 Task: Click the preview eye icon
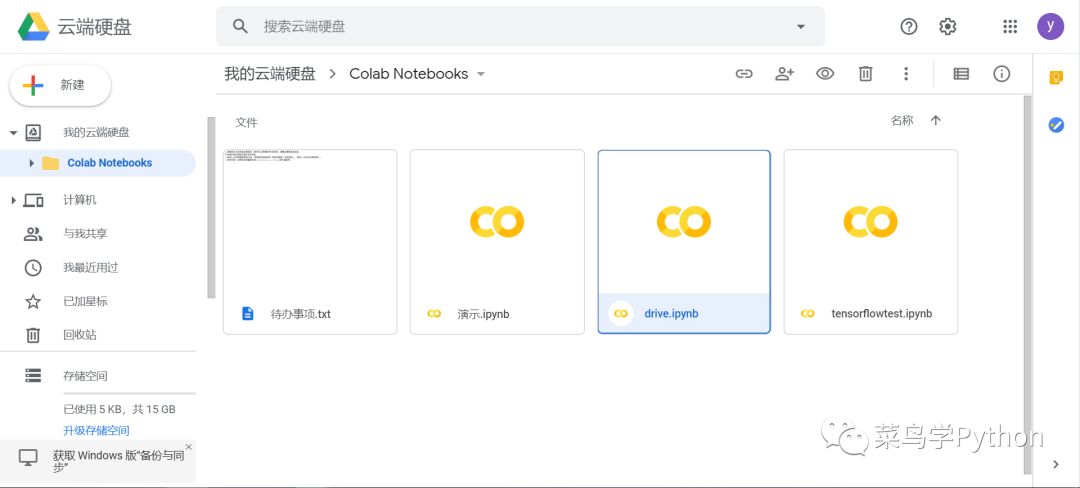[825, 74]
